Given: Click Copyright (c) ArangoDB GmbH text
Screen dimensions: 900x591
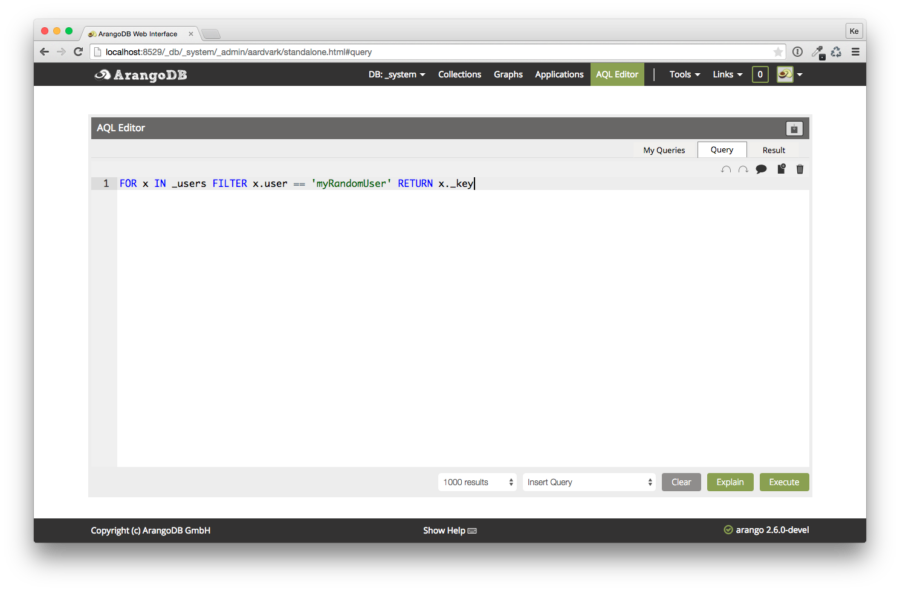Looking at the screenshot, I should (x=150, y=530).
